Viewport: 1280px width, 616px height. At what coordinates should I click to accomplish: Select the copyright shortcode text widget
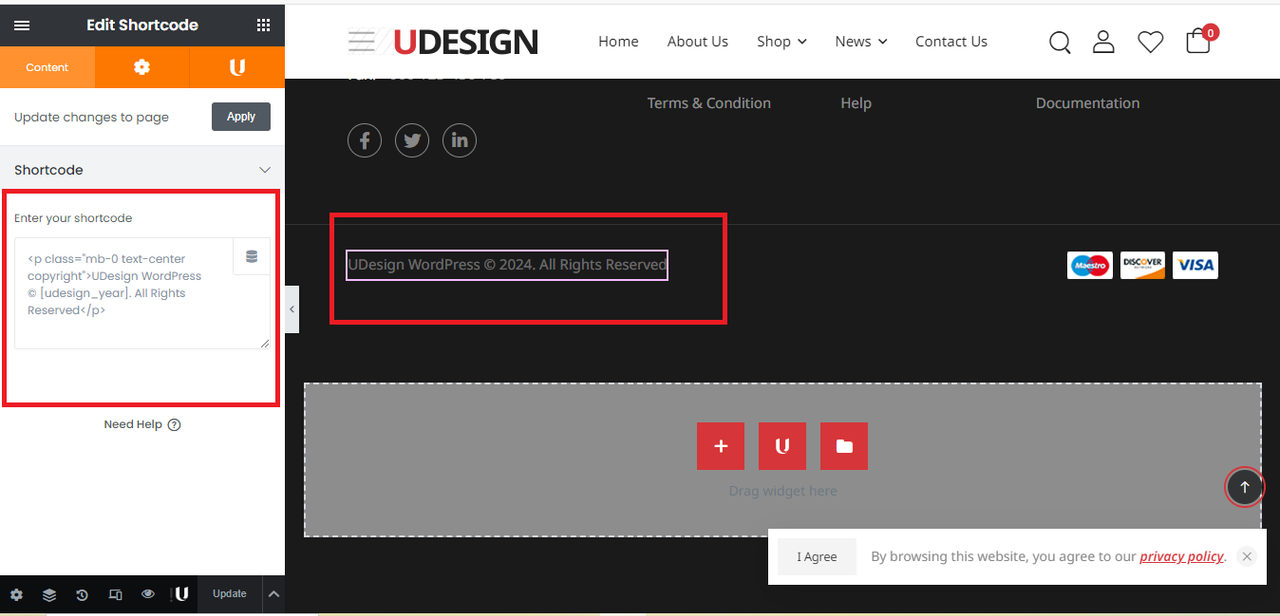coord(507,265)
